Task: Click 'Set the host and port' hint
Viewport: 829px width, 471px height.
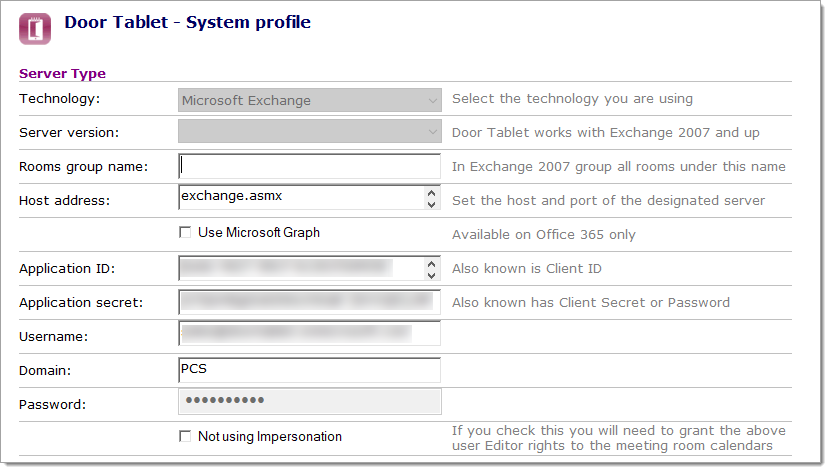Action: [x=609, y=201]
